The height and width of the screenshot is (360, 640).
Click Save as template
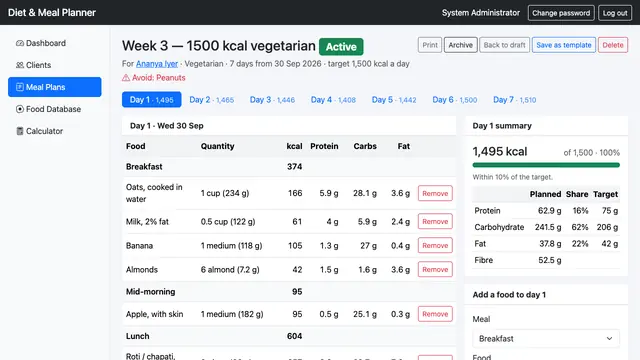[x=564, y=45]
